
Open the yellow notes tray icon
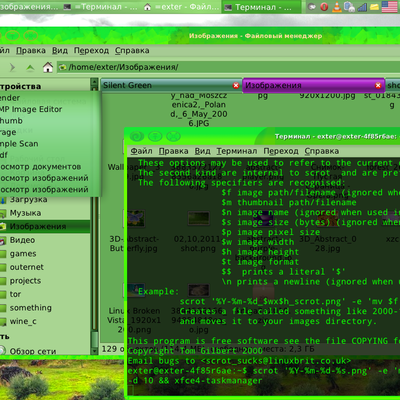pyautogui.click(x=374, y=7)
